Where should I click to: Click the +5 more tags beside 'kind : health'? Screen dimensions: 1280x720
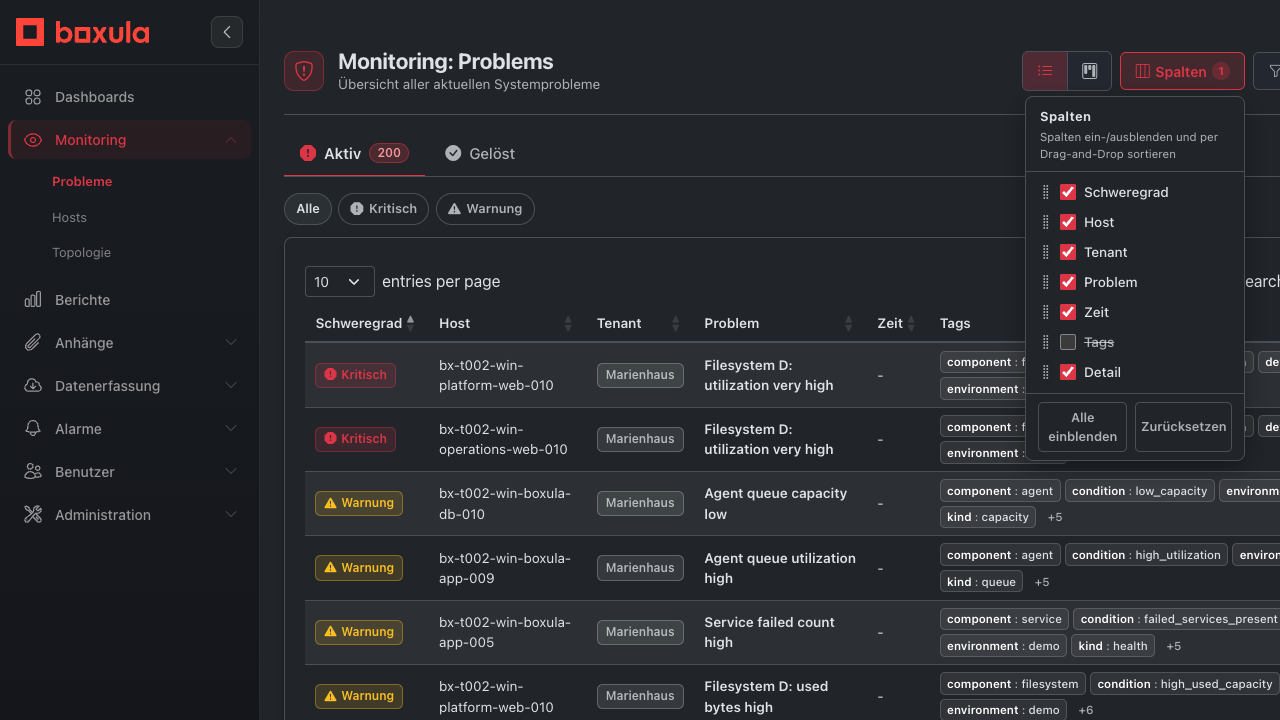[x=1173, y=646]
